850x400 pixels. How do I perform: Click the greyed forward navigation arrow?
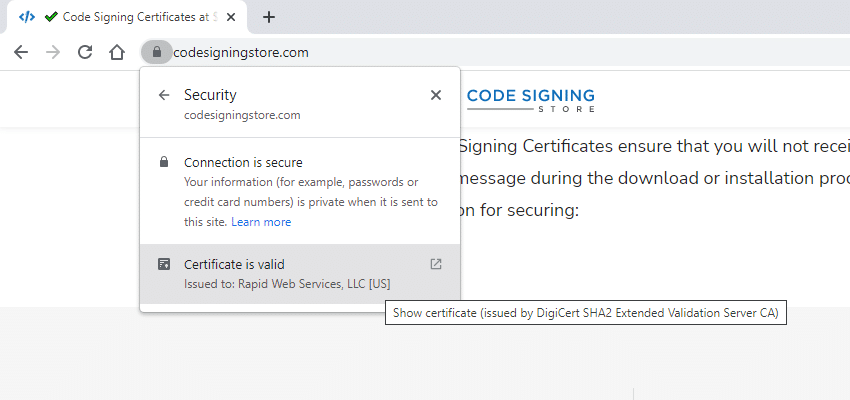click(53, 52)
